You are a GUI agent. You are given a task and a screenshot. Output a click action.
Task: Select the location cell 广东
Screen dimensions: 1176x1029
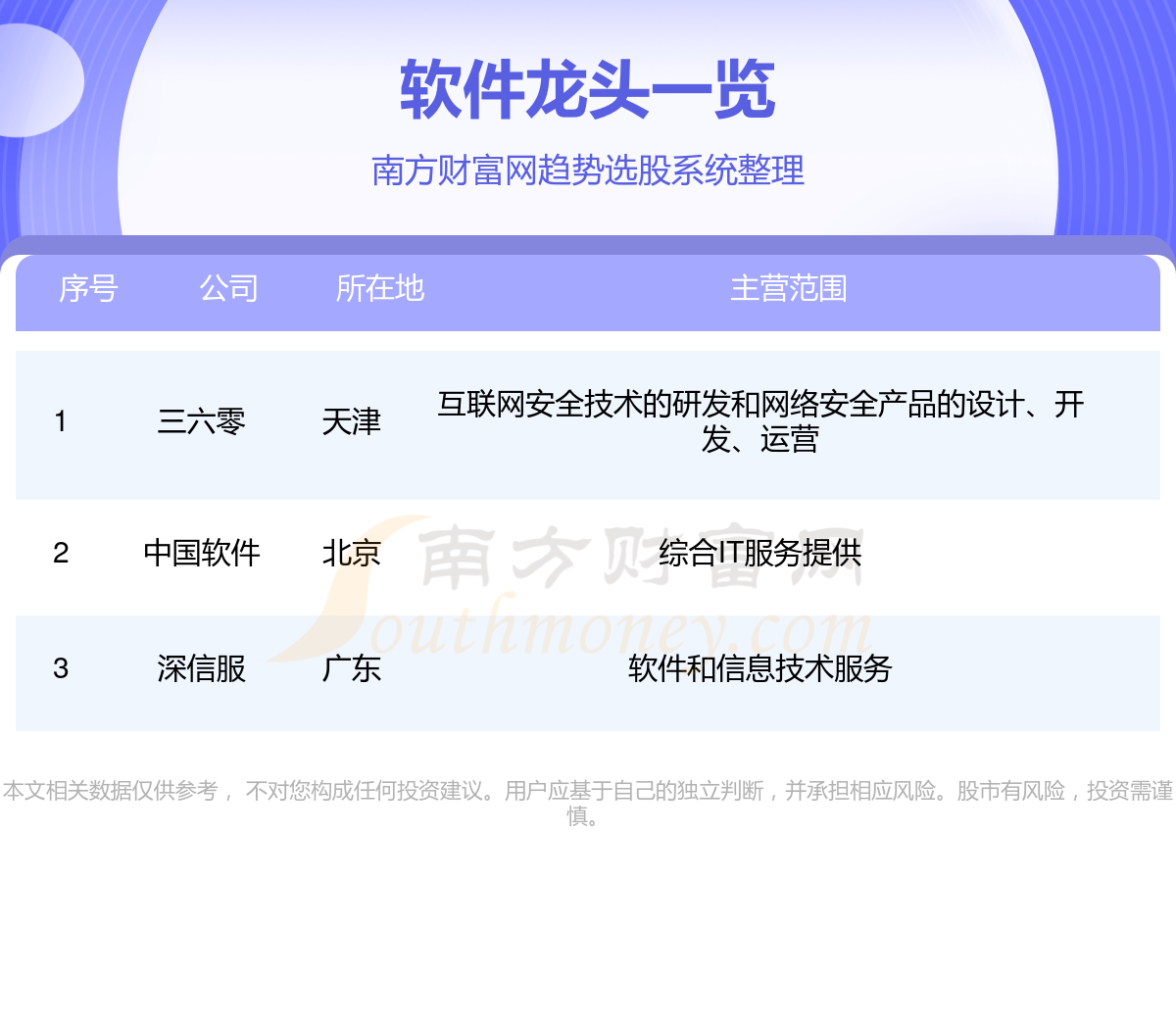tap(352, 668)
